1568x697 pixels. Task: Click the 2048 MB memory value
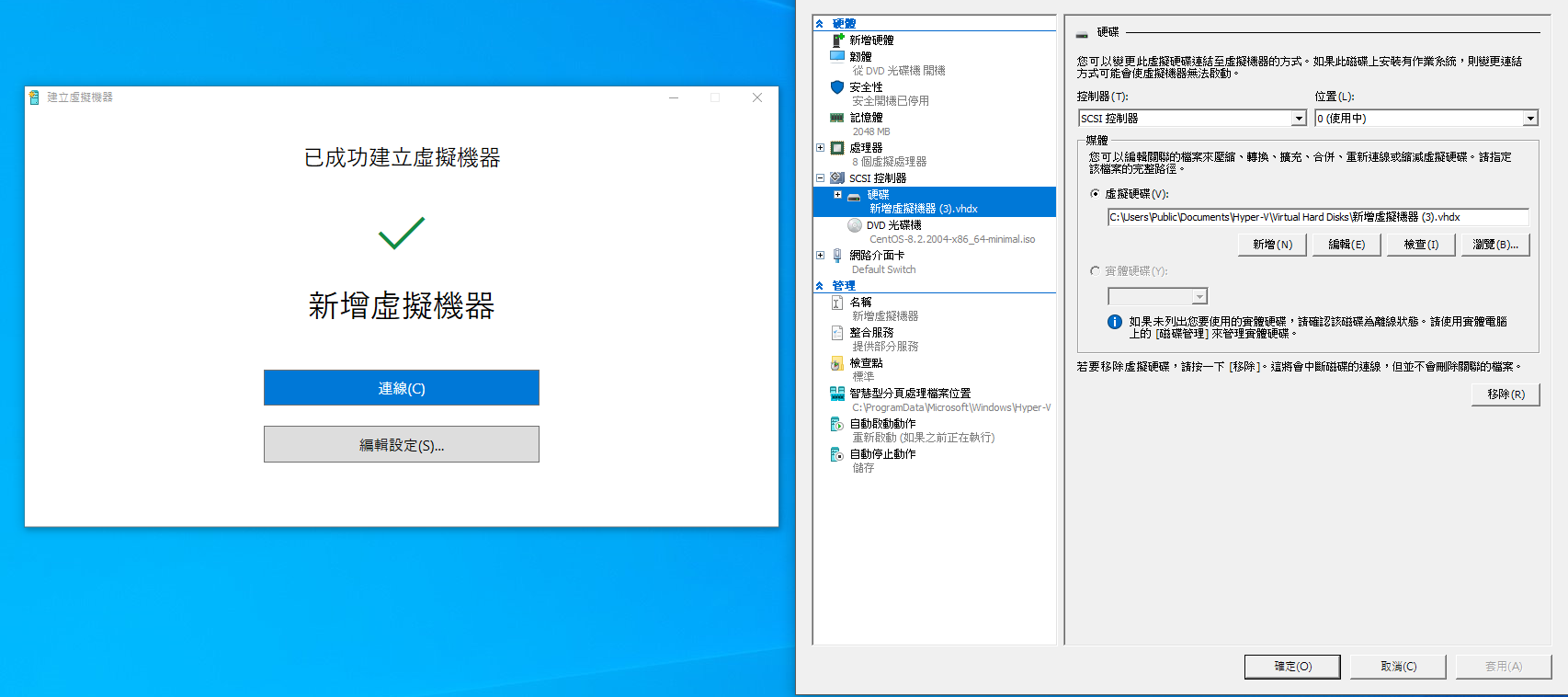870,131
